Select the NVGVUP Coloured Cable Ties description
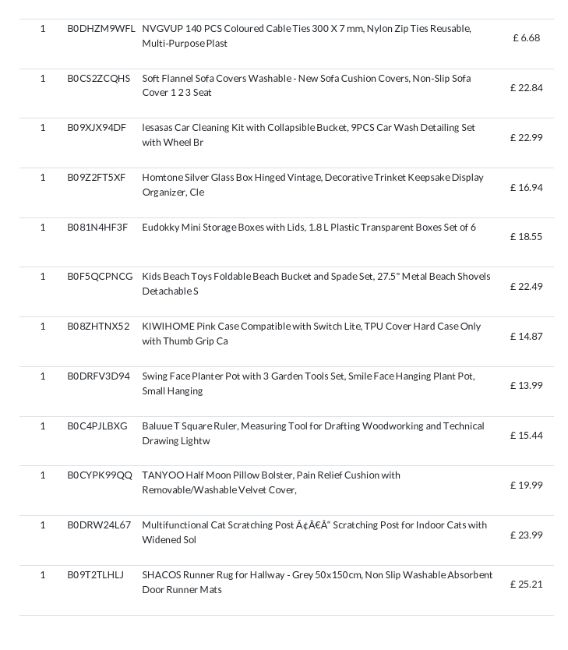This screenshot has width=568, height=650. coord(307,36)
